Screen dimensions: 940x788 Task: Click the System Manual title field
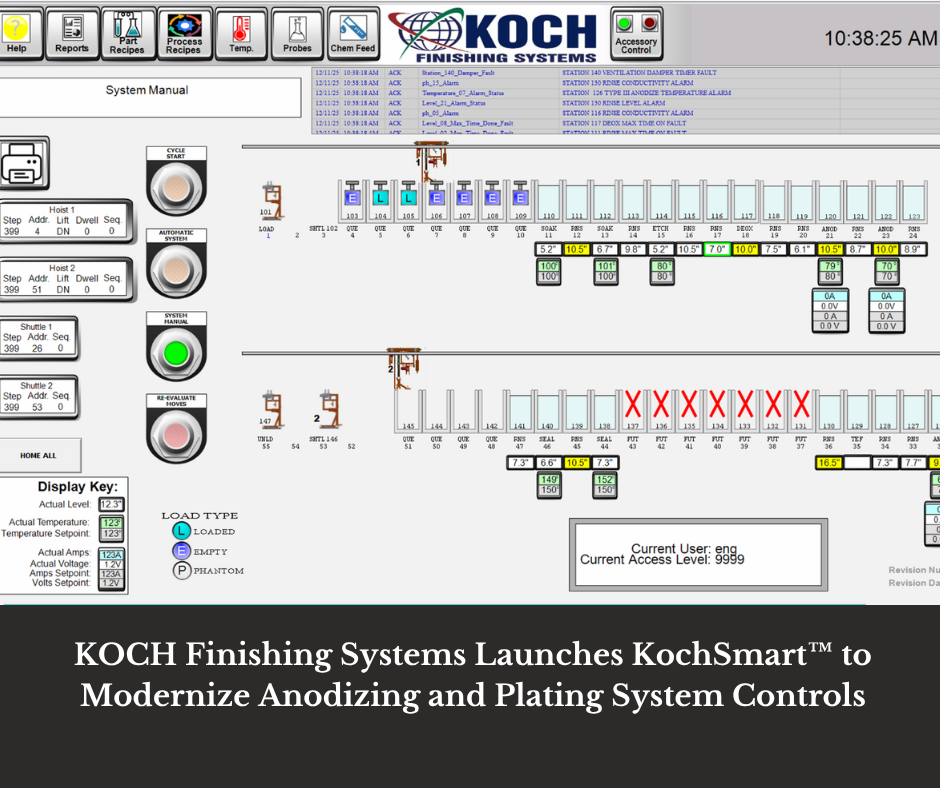click(x=148, y=96)
